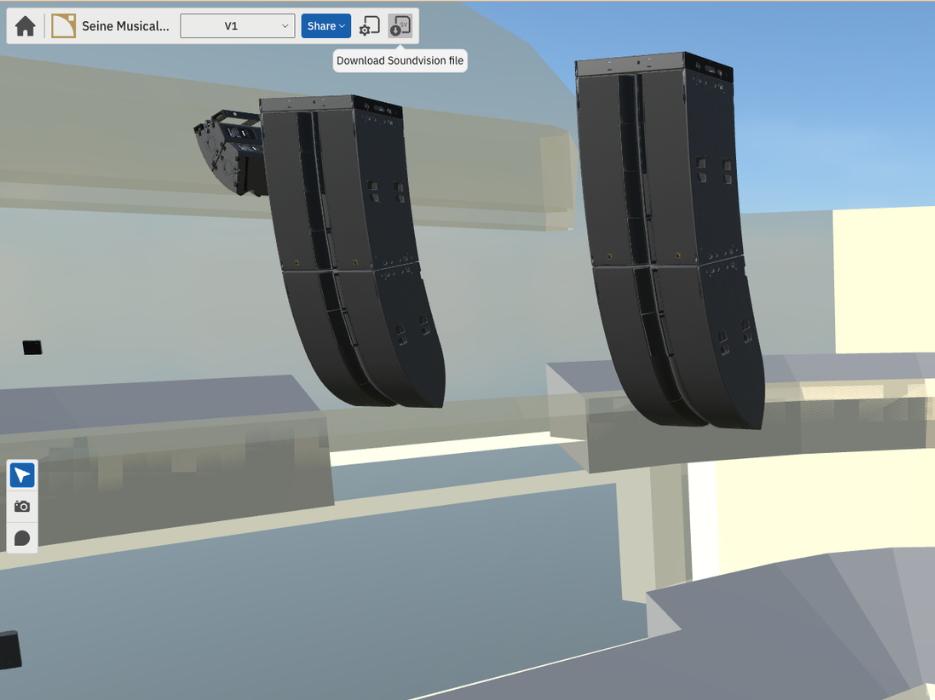The width and height of the screenshot is (935, 700).
Task: Select the right line array speaker
Action: 668,239
